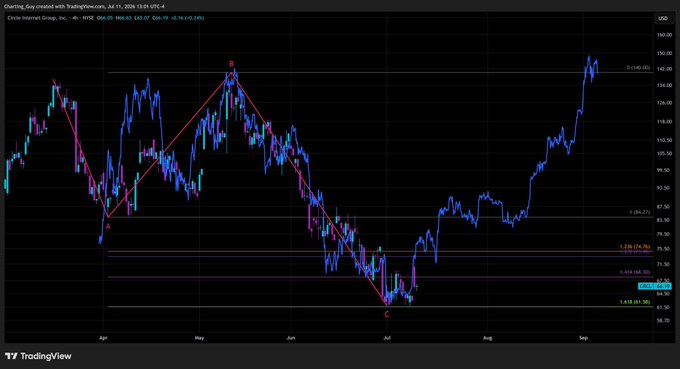Select the 1.236 (74.76) Fibonacci level label
Screen dimensions: 680x369
pos(635,247)
